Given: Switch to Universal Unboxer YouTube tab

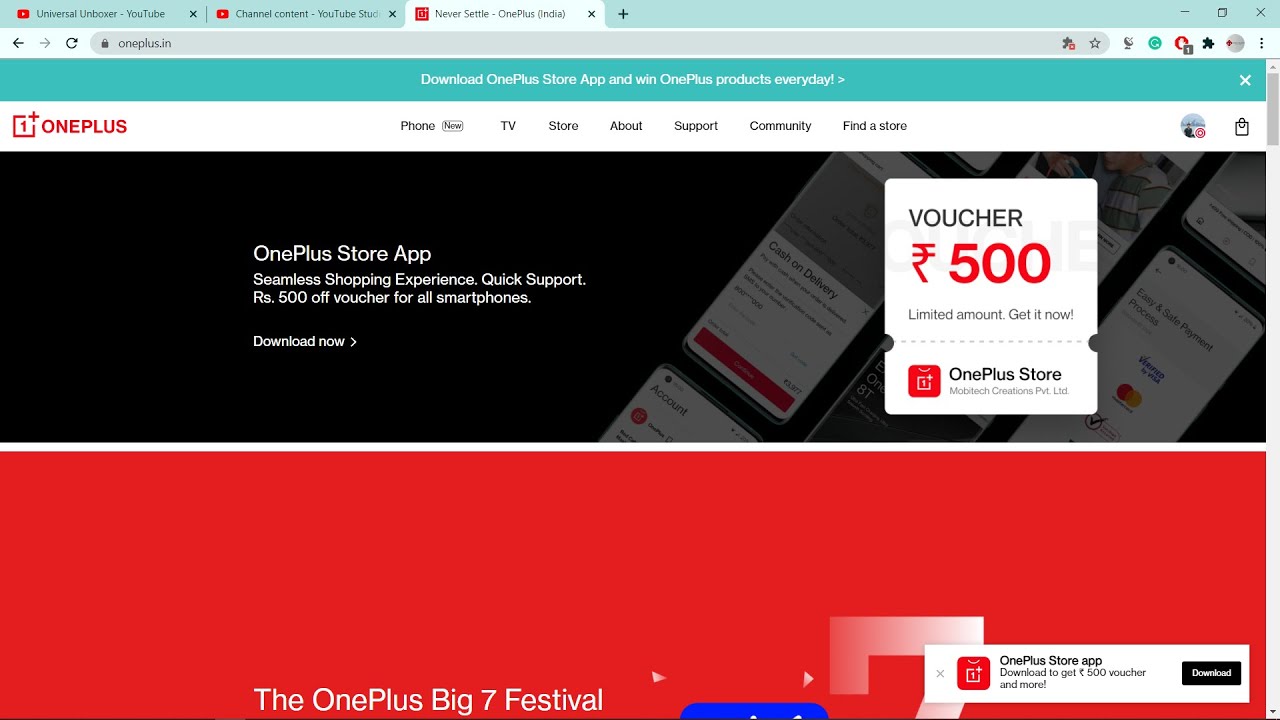Looking at the screenshot, I should (100, 14).
